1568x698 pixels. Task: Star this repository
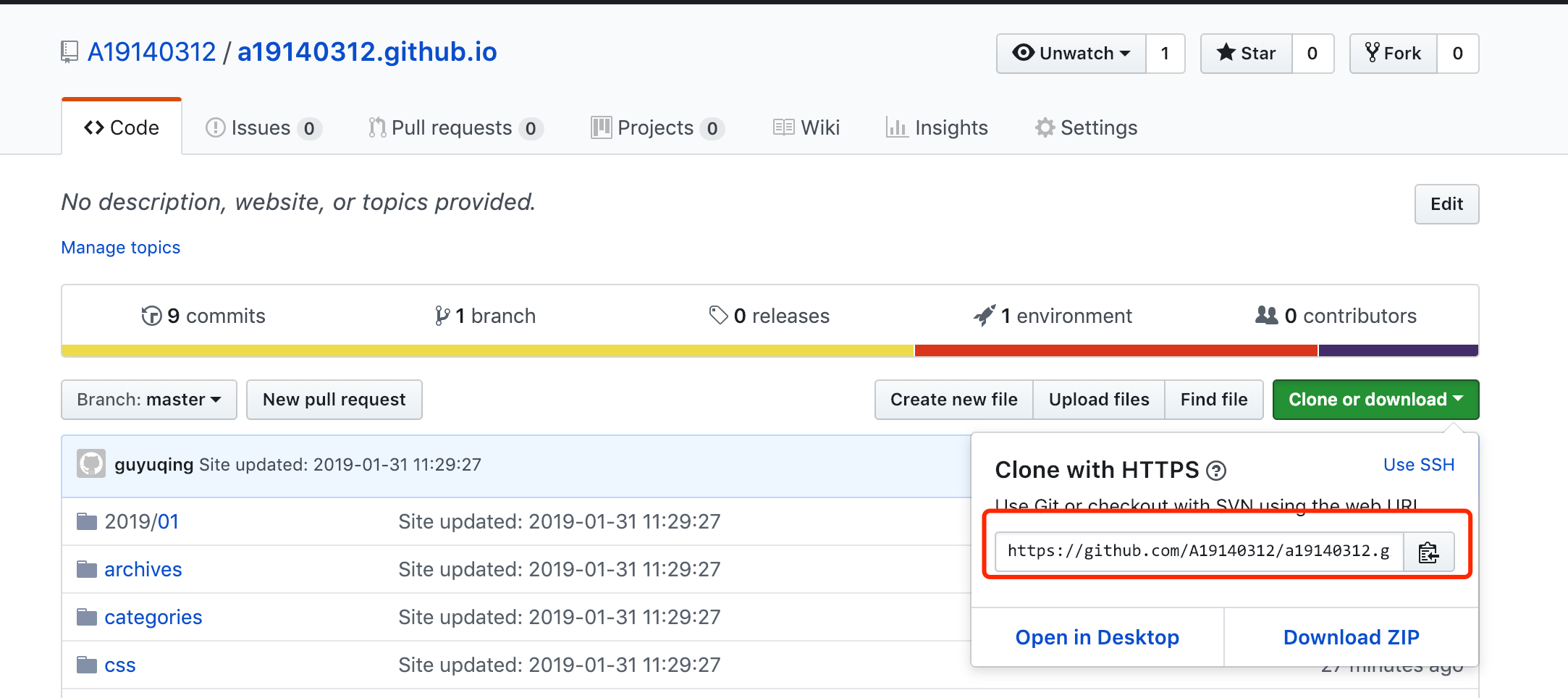pos(1247,54)
